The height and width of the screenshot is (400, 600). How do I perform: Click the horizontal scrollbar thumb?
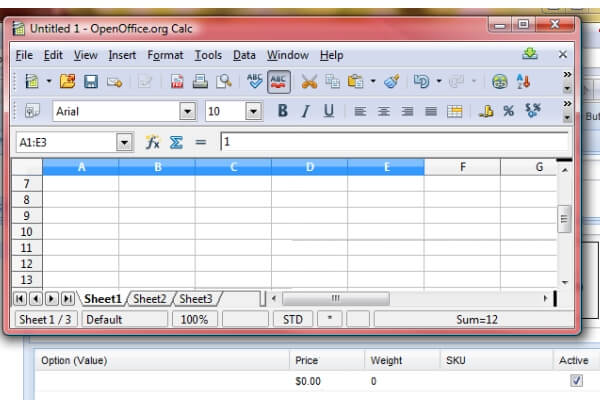[336, 299]
